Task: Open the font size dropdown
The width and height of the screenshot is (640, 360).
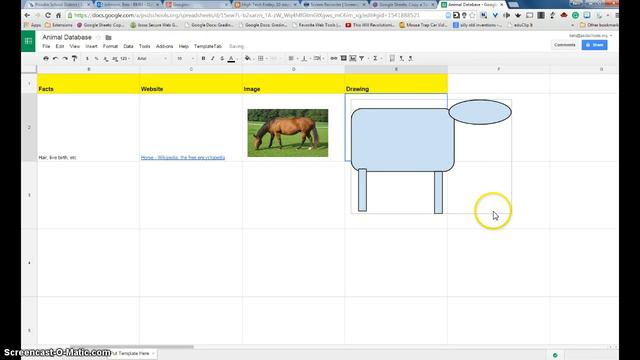Action: coord(185,58)
